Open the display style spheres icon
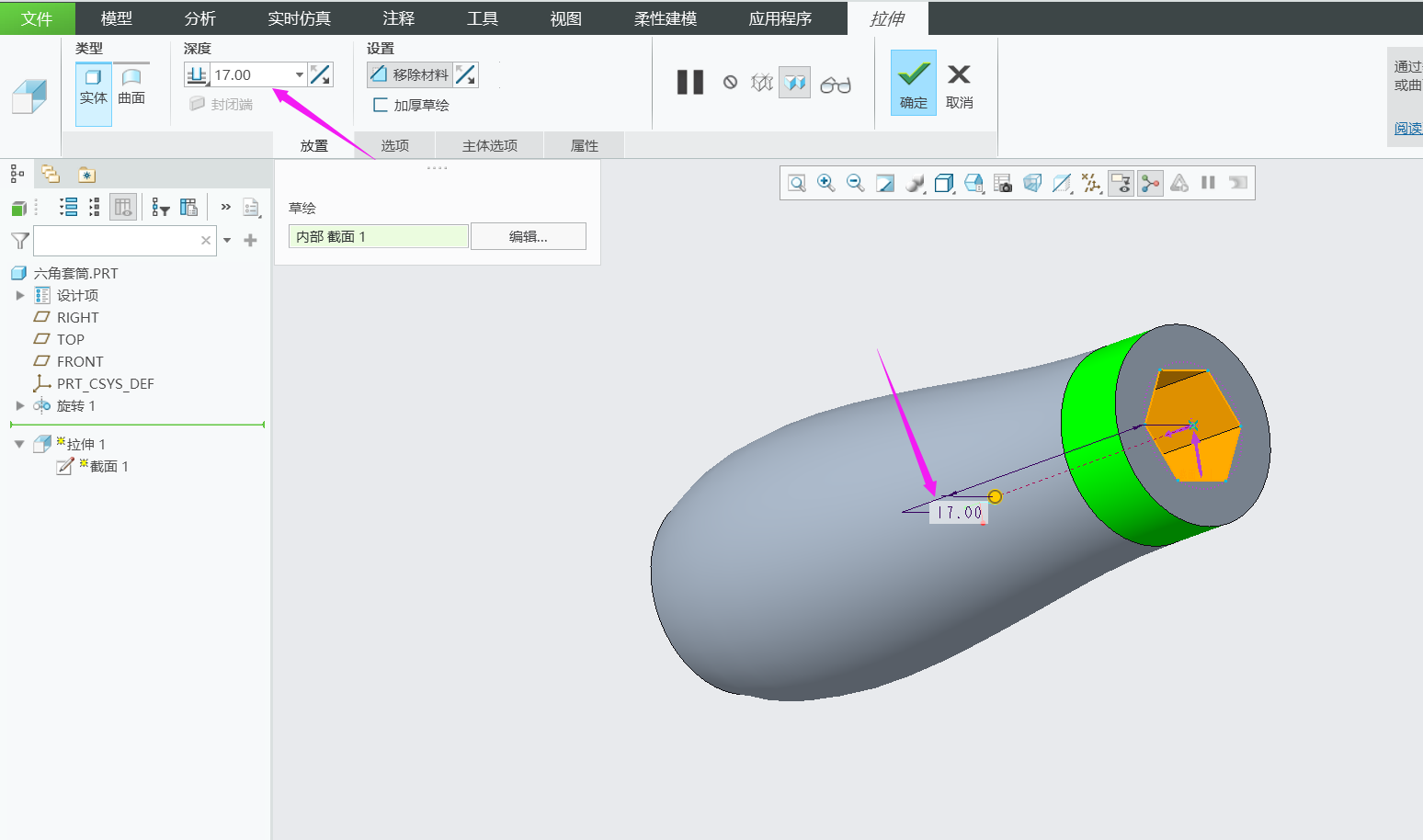The height and width of the screenshot is (840, 1423). click(915, 183)
